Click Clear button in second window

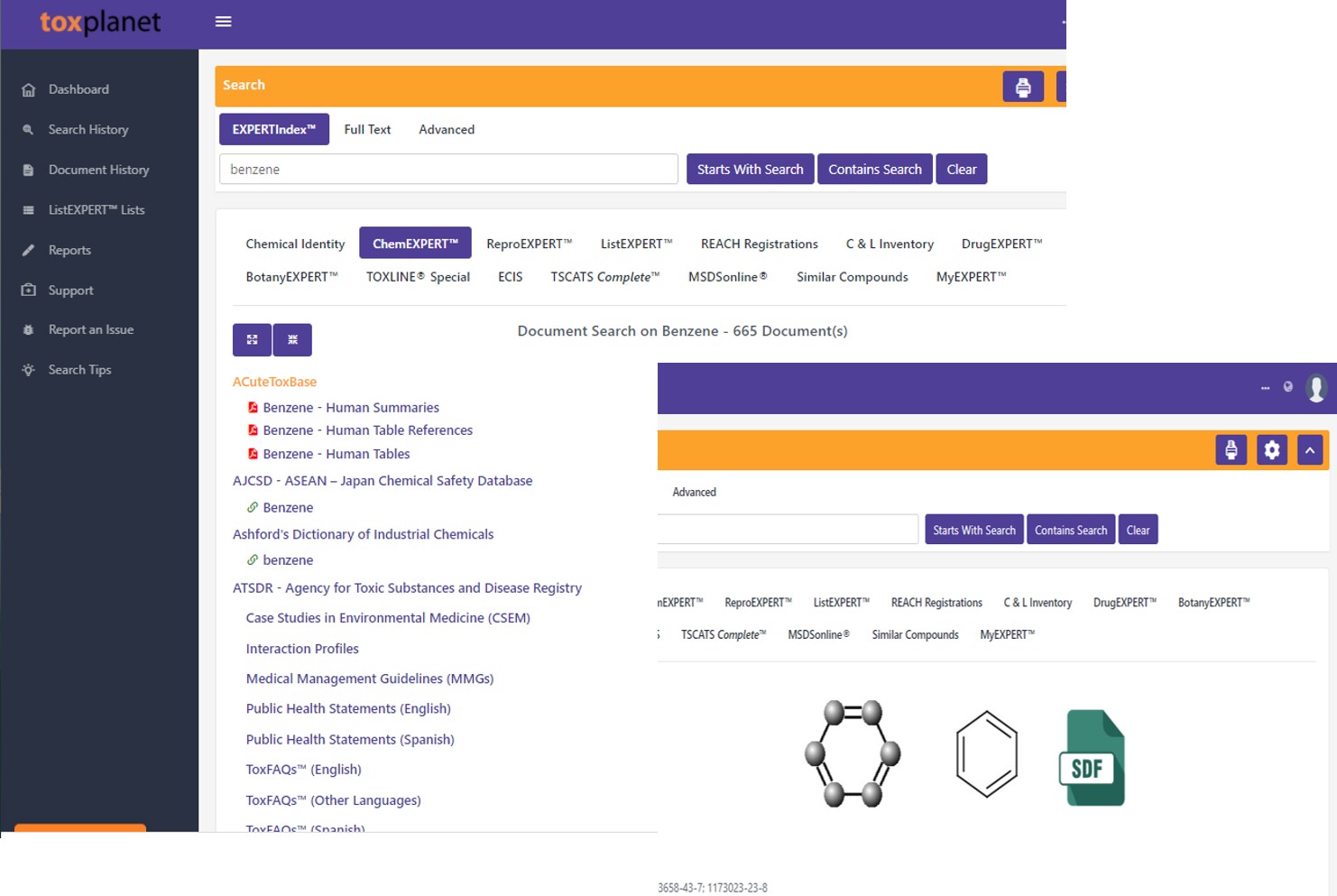[x=1138, y=530]
